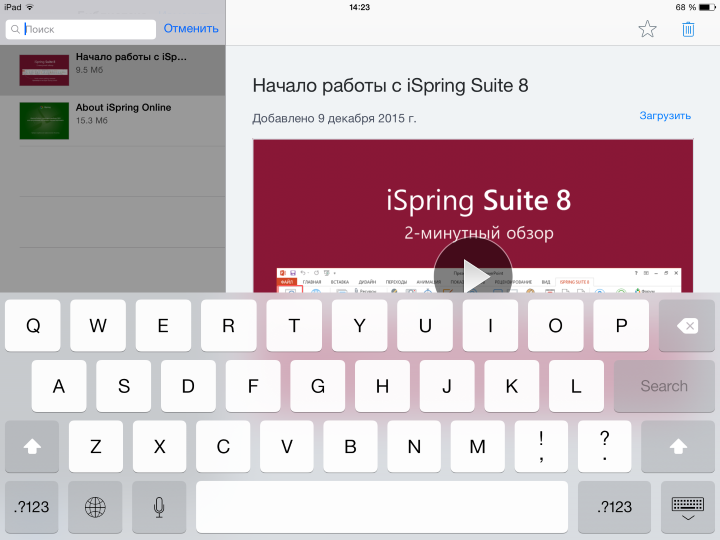Tap the U key
Screen dimensions: 720x540
coord(425,326)
